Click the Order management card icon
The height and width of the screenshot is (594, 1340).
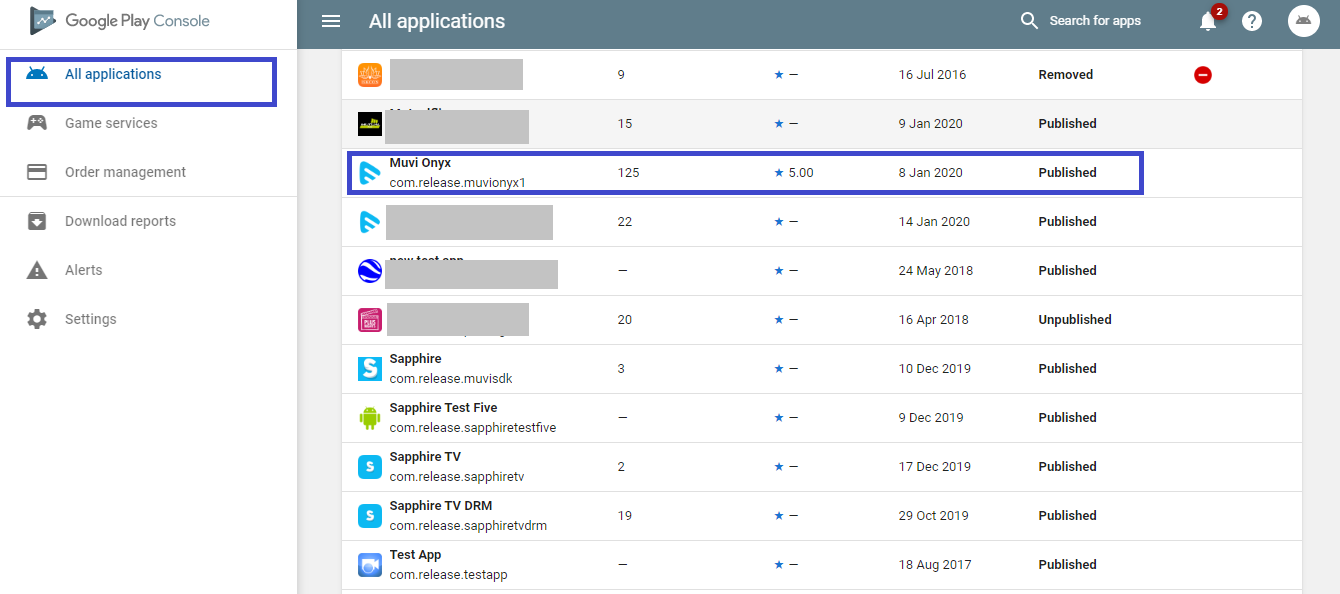pos(37,172)
